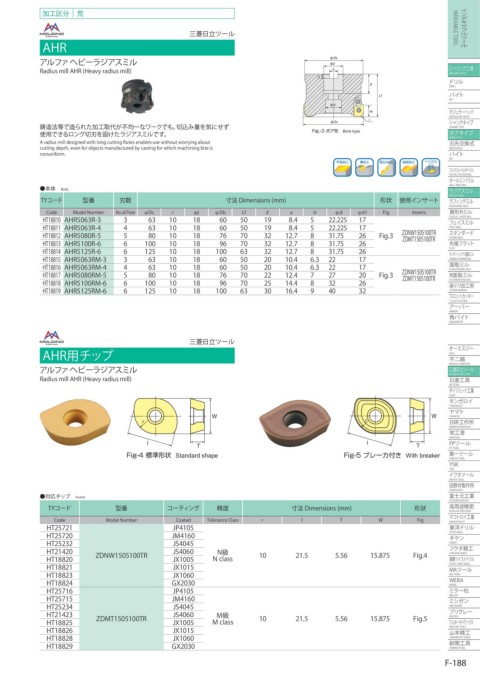
Task: Click the helical milling icon at row end
Action: [431, 167]
